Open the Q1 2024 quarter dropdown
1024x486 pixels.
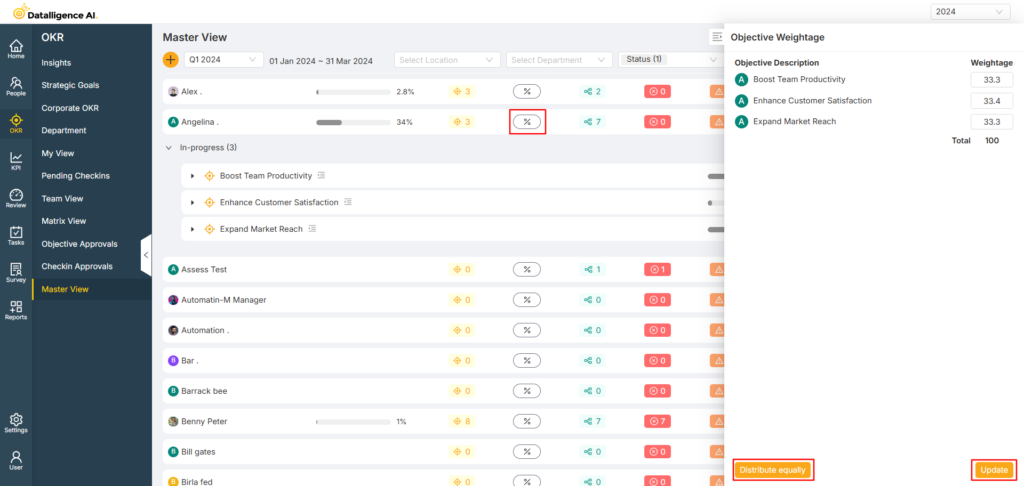(224, 60)
